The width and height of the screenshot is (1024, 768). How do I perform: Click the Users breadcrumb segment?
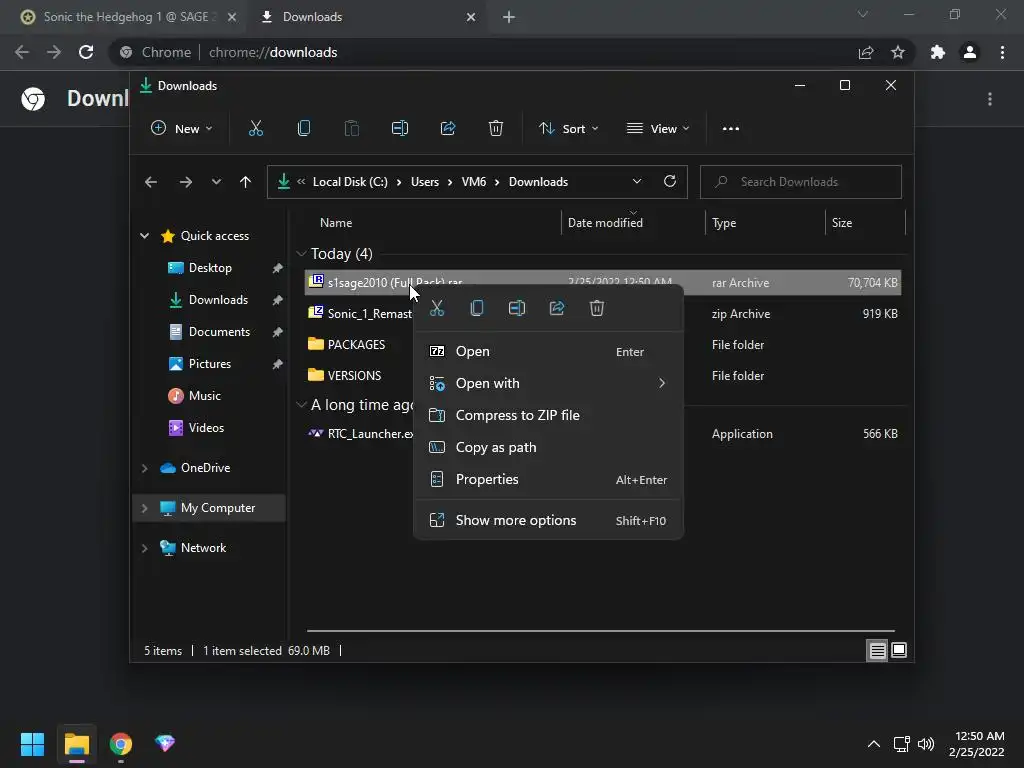point(424,182)
